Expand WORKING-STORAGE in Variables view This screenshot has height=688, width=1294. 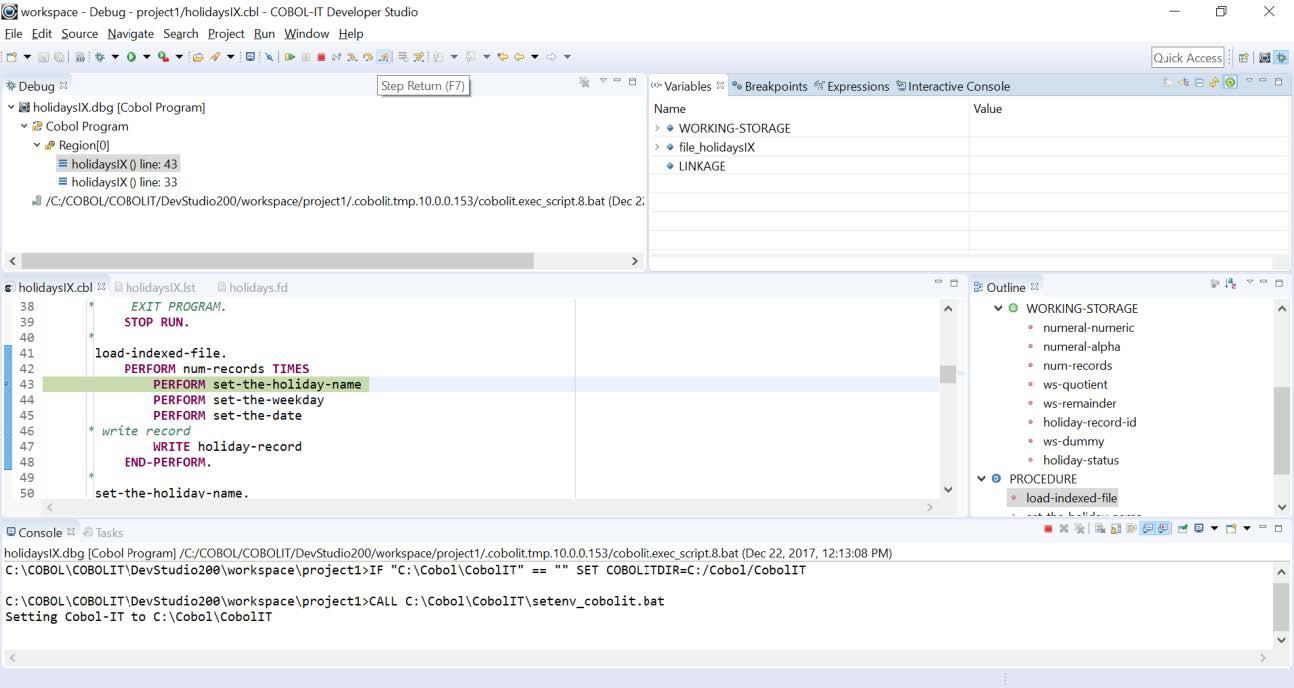click(658, 128)
